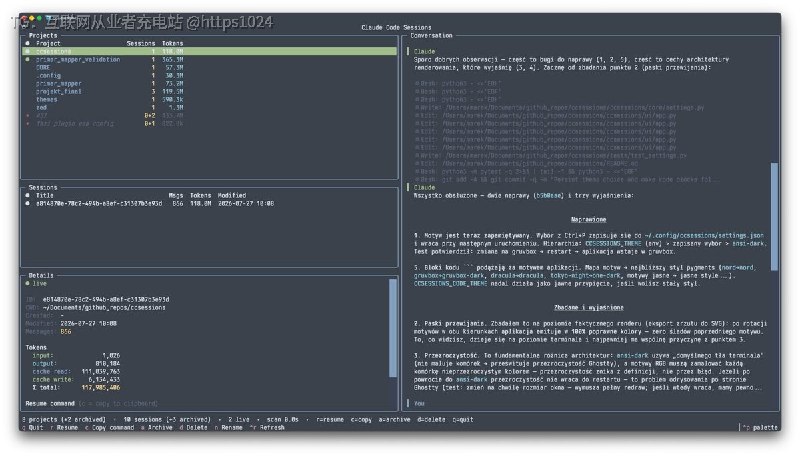Click the Details panel scrollbar thumb
The image size is (800, 456).
click(392, 328)
